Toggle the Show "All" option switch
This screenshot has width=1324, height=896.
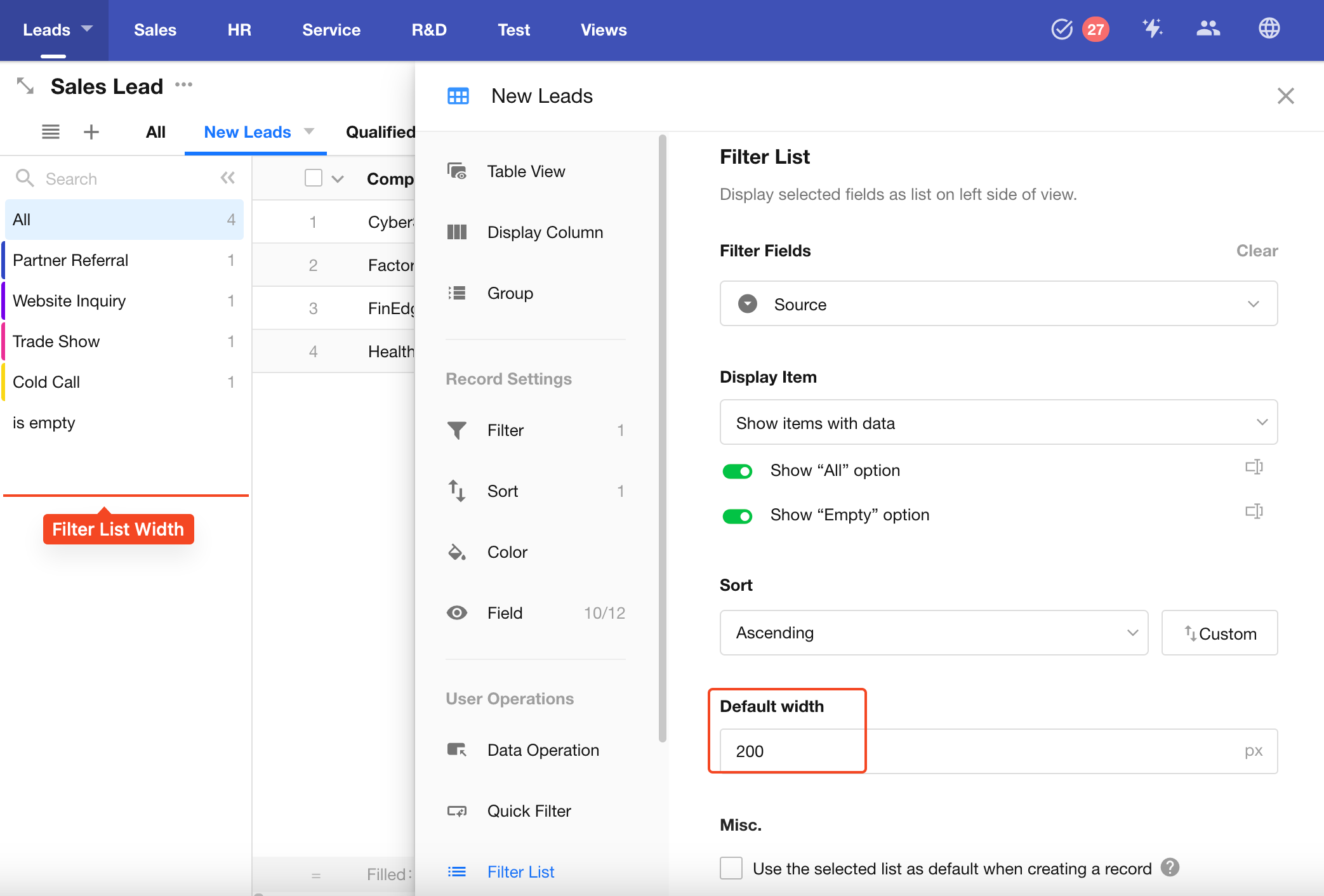pos(737,471)
